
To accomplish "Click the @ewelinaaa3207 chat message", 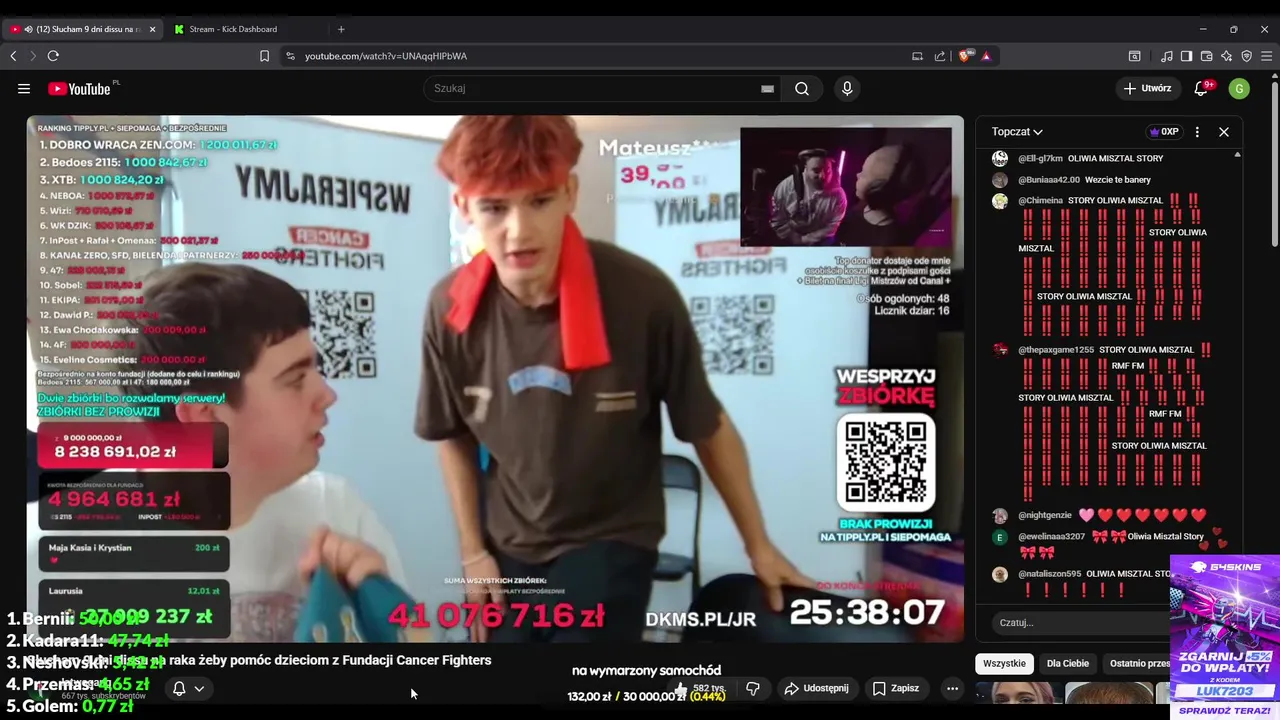I will click(x=1110, y=543).
